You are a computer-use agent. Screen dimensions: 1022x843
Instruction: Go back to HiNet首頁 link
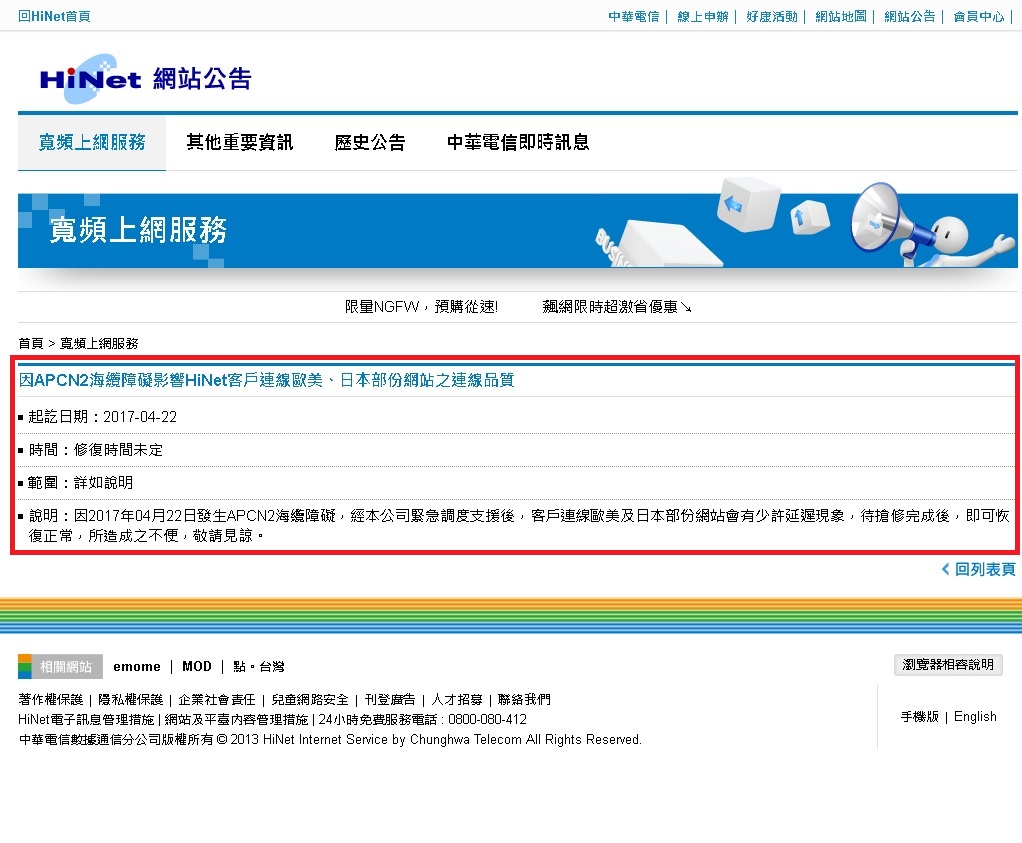(54, 16)
